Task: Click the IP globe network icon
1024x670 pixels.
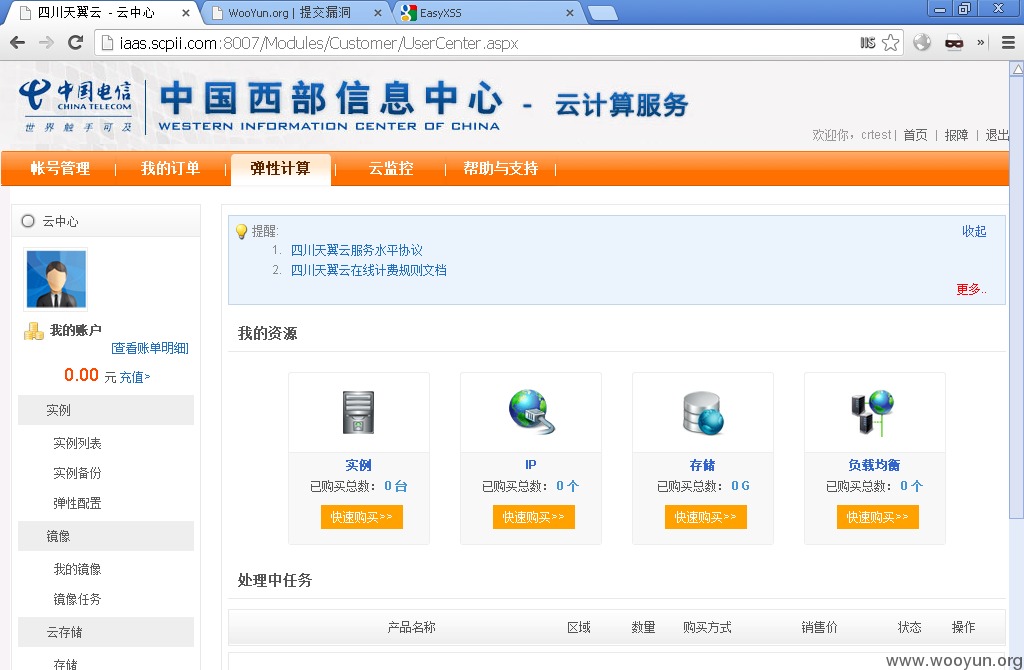Action: tap(531, 411)
